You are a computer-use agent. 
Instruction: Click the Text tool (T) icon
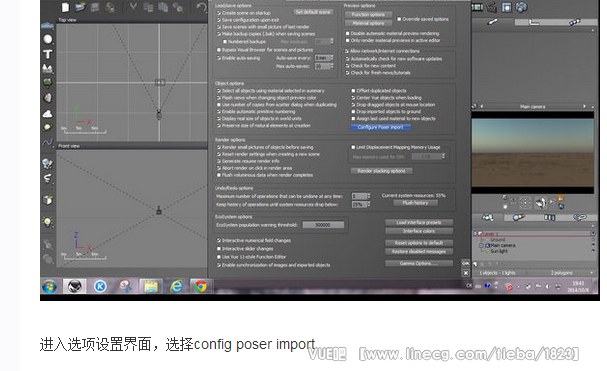click(x=48, y=54)
